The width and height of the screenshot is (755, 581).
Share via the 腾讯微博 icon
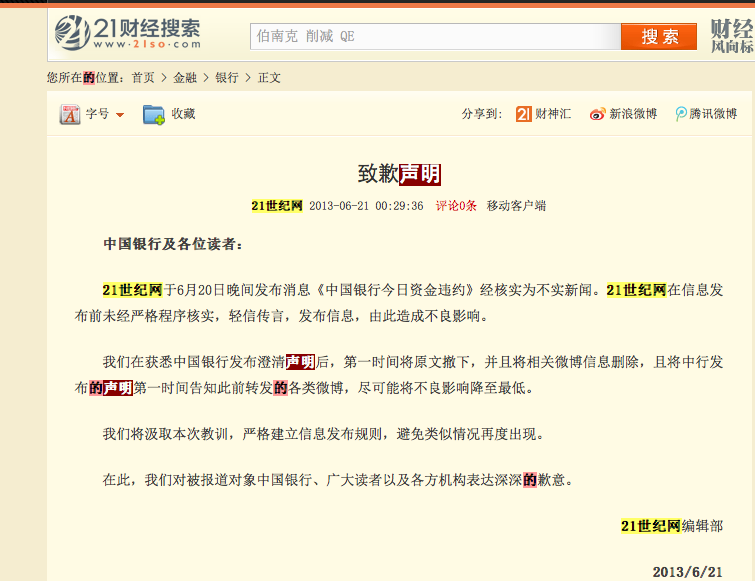(681, 114)
